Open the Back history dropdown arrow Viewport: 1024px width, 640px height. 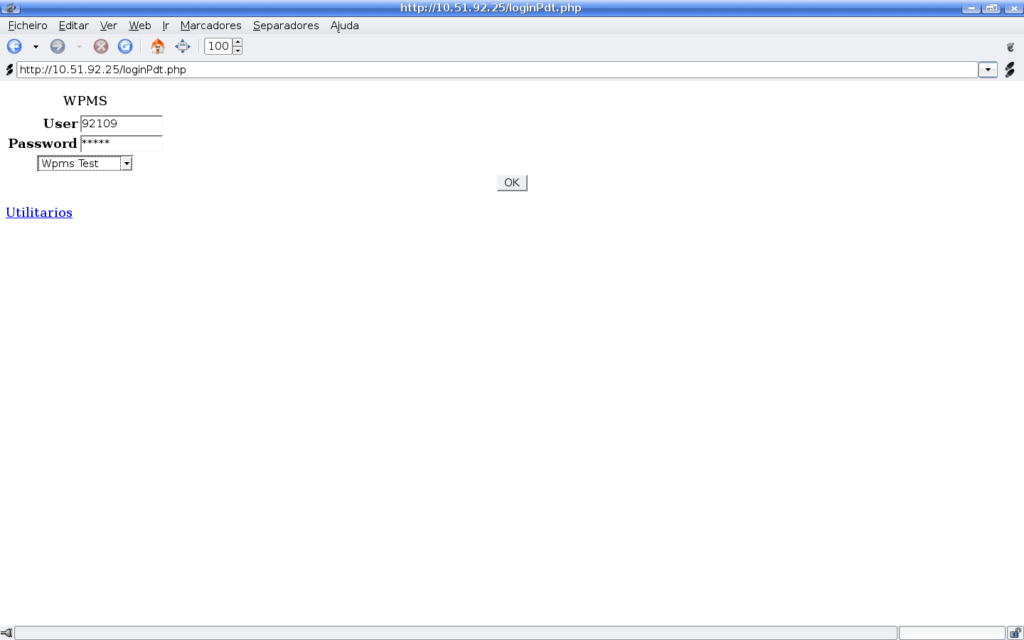click(35, 47)
